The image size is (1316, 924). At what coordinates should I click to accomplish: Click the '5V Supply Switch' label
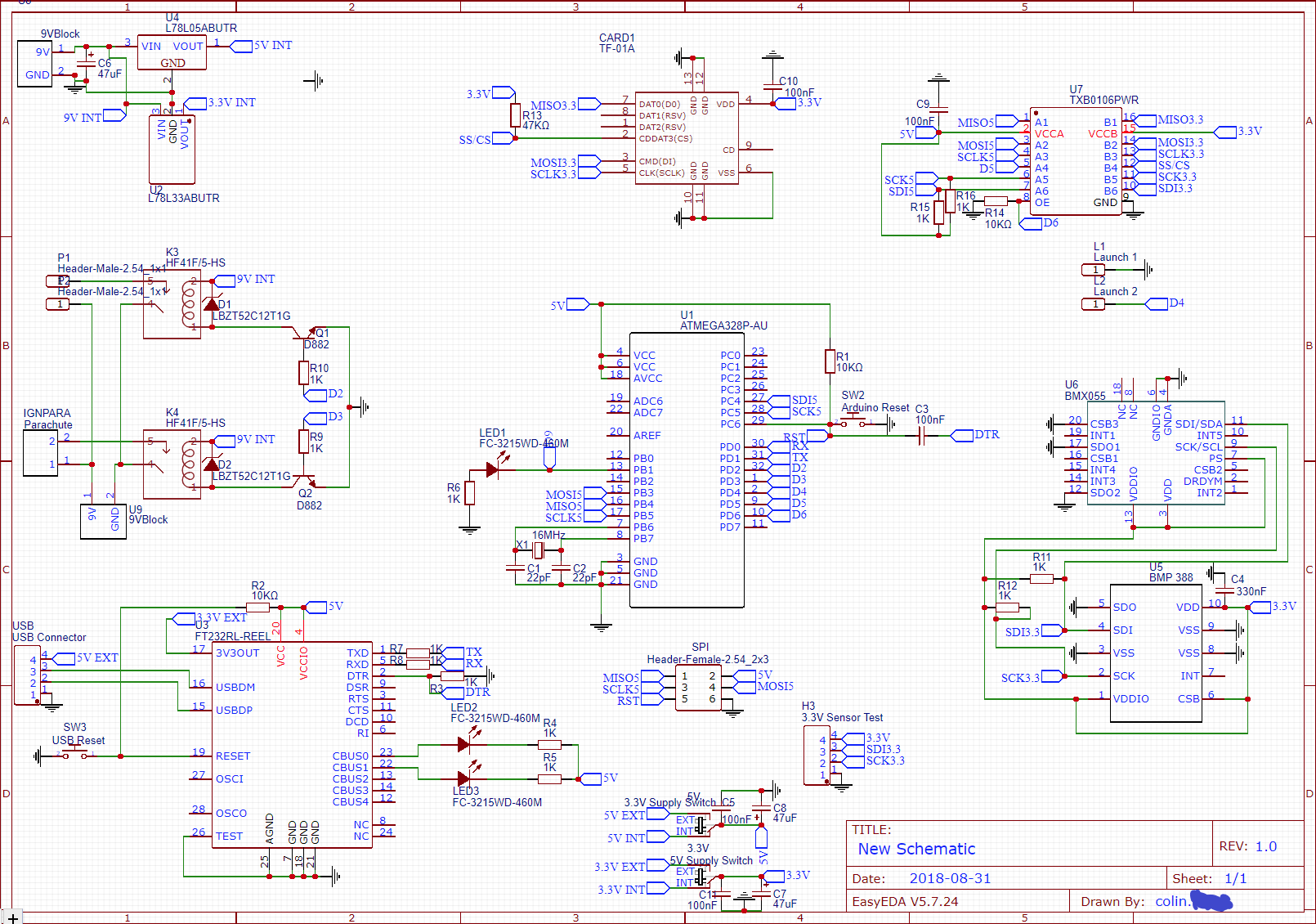coord(711,860)
